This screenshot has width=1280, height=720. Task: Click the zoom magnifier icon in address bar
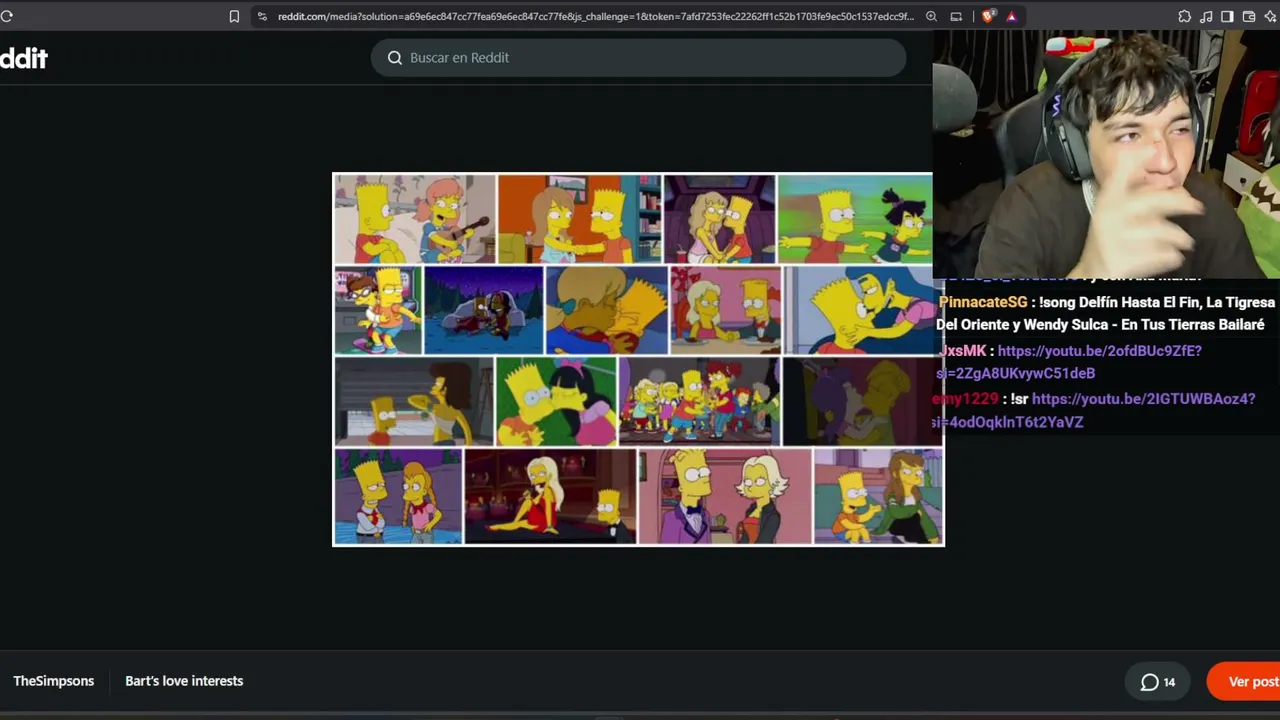pyautogui.click(x=931, y=16)
